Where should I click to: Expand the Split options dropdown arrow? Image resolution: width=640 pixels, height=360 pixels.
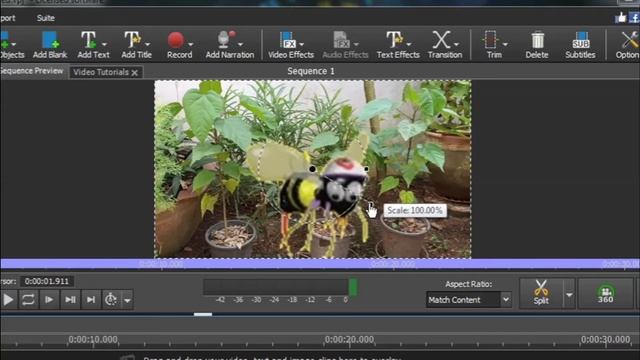click(569, 294)
